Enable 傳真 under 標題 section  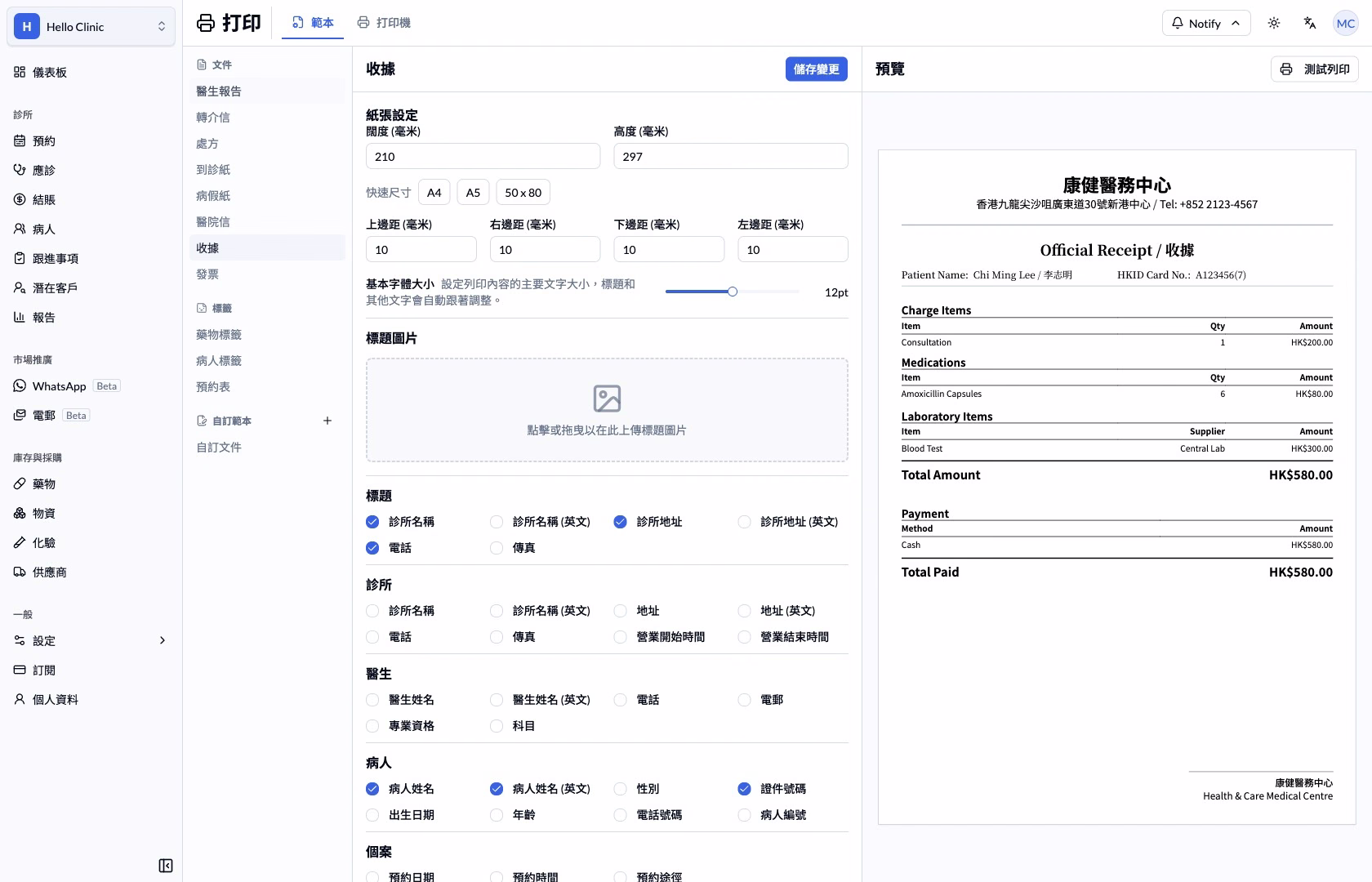click(x=497, y=547)
